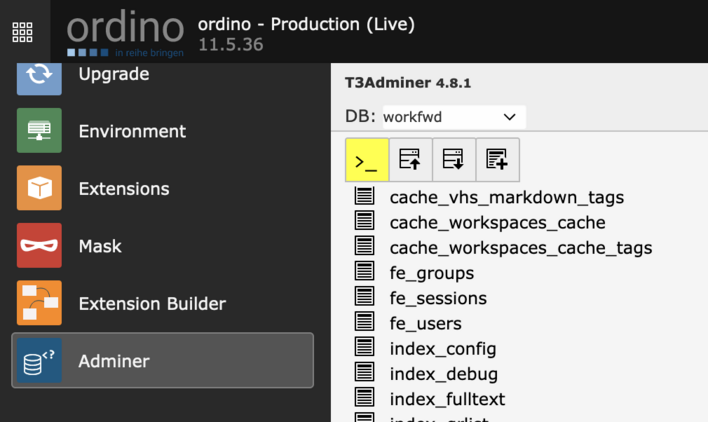Image resolution: width=708 pixels, height=422 pixels.
Task: Select data icon for fe_users
Action: [x=364, y=322]
